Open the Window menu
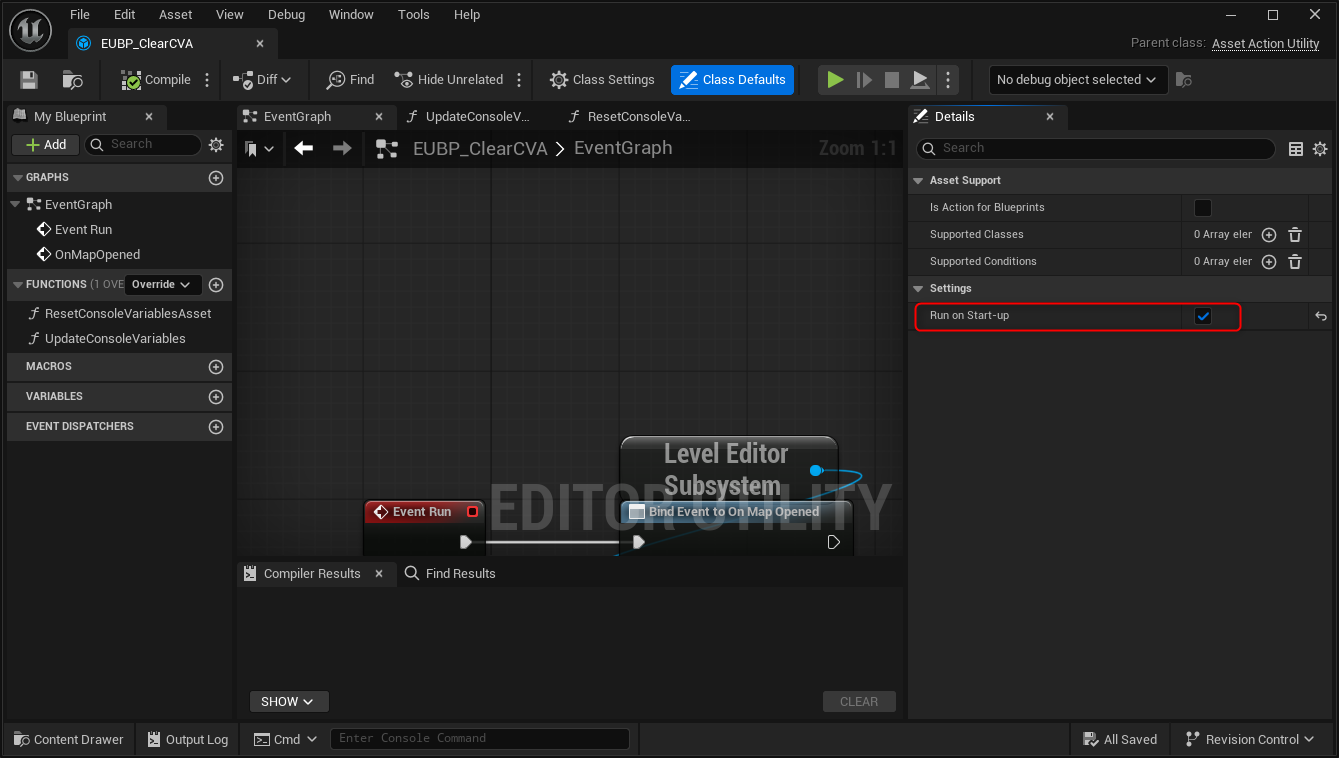Image resolution: width=1339 pixels, height=758 pixels. [351, 15]
